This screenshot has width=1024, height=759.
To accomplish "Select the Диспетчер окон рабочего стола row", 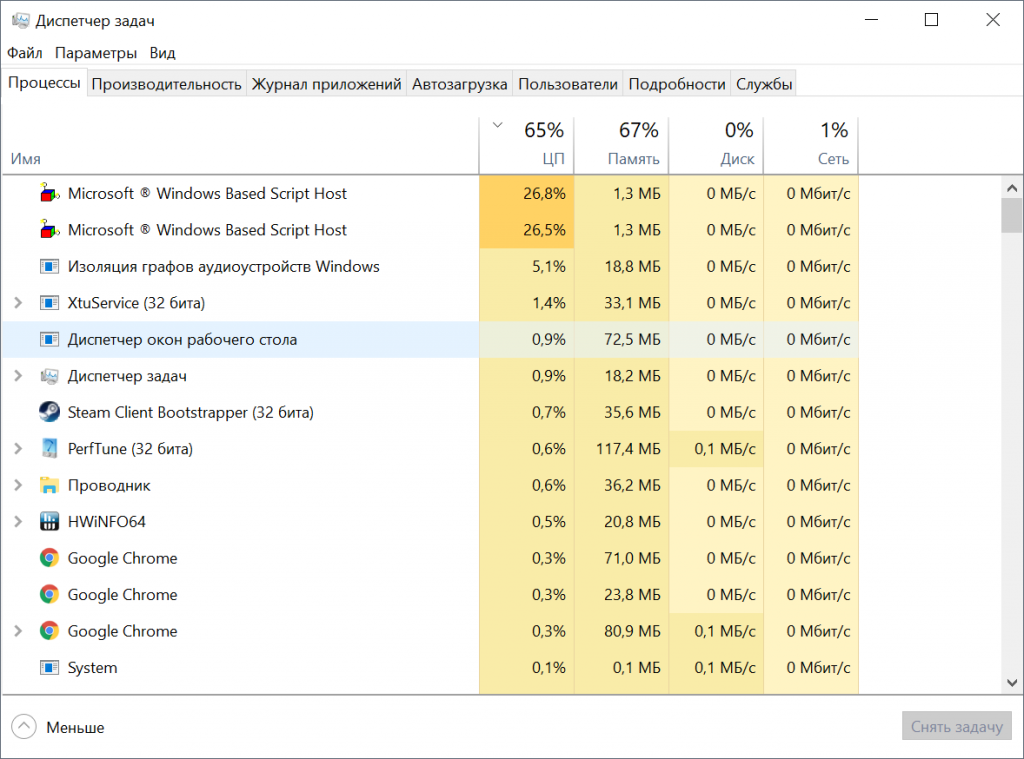I will (x=182, y=340).
